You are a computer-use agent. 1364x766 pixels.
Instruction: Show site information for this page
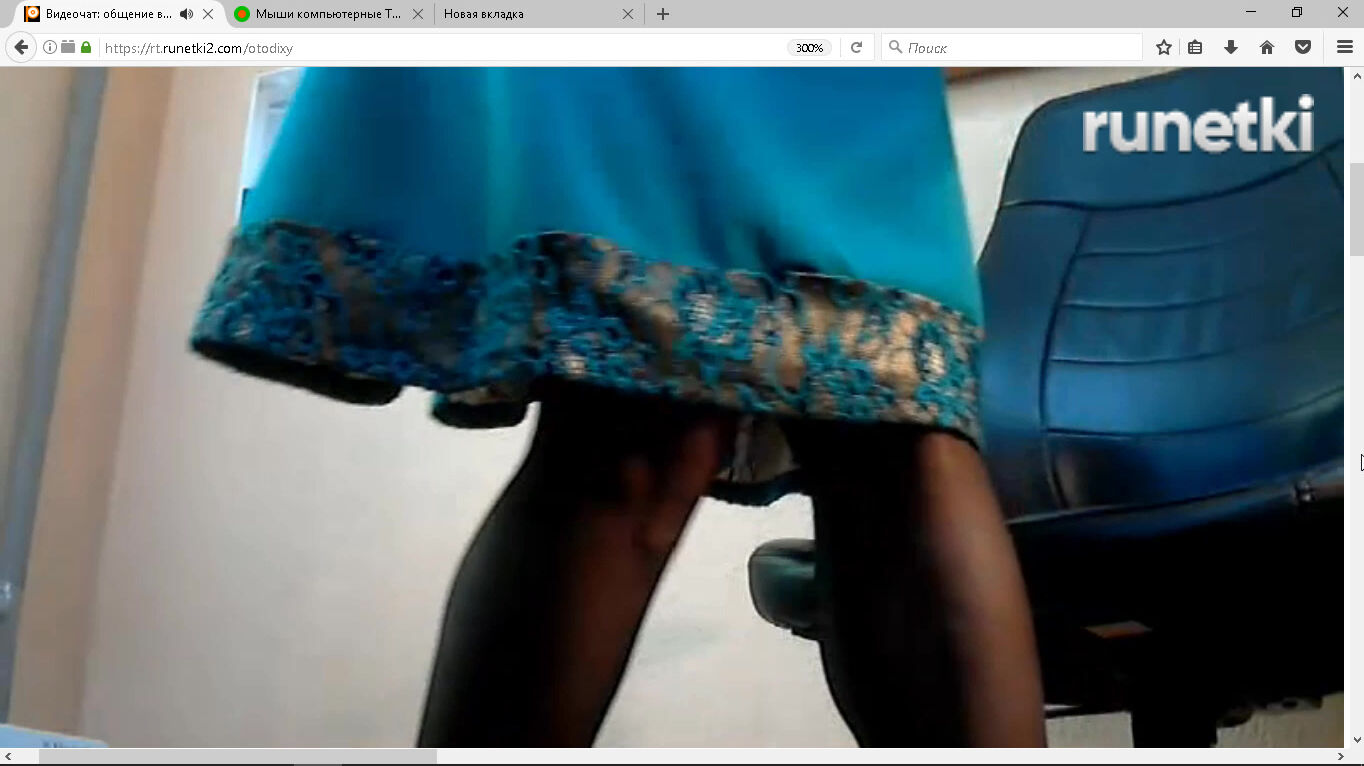tap(49, 47)
